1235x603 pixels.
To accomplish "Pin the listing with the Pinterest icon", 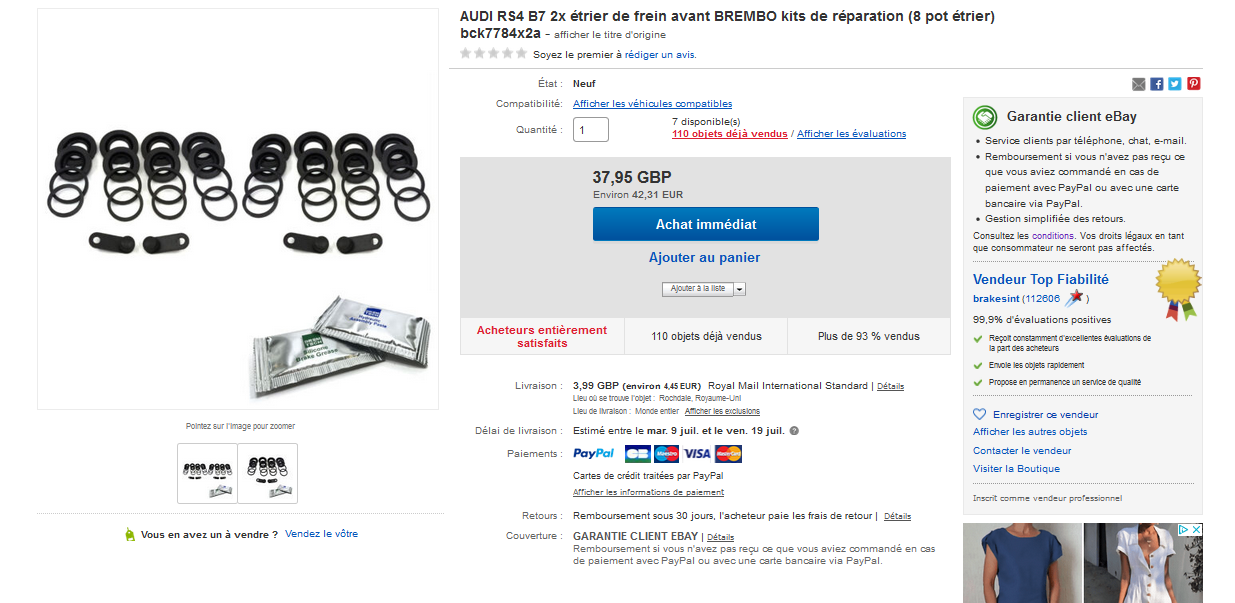I will (1193, 84).
